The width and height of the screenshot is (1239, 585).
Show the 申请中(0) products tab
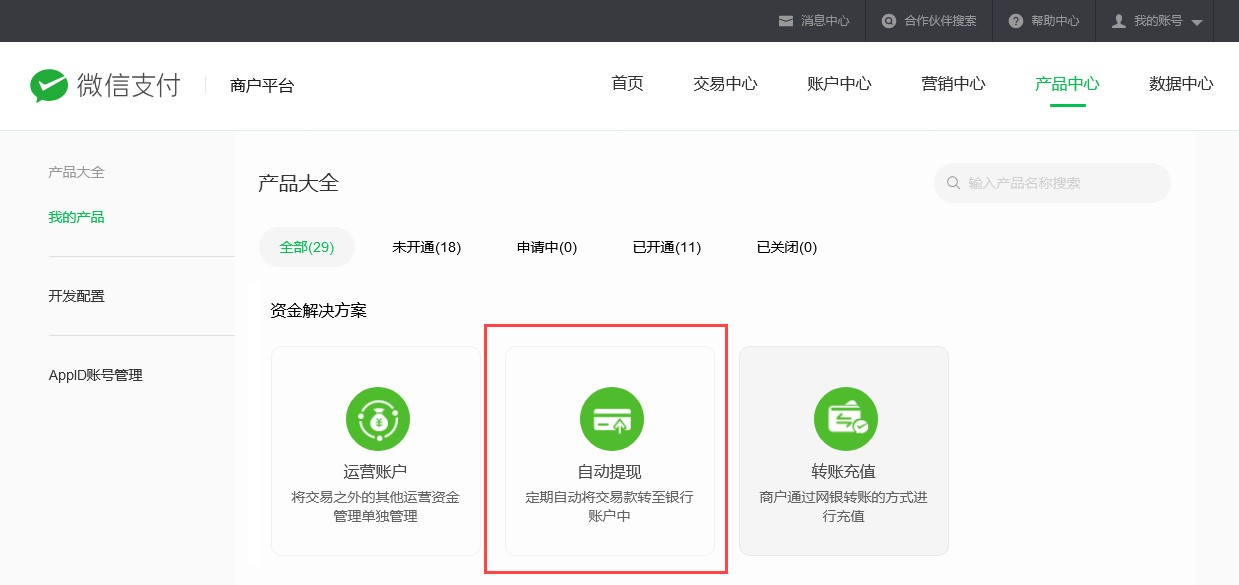click(x=547, y=247)
